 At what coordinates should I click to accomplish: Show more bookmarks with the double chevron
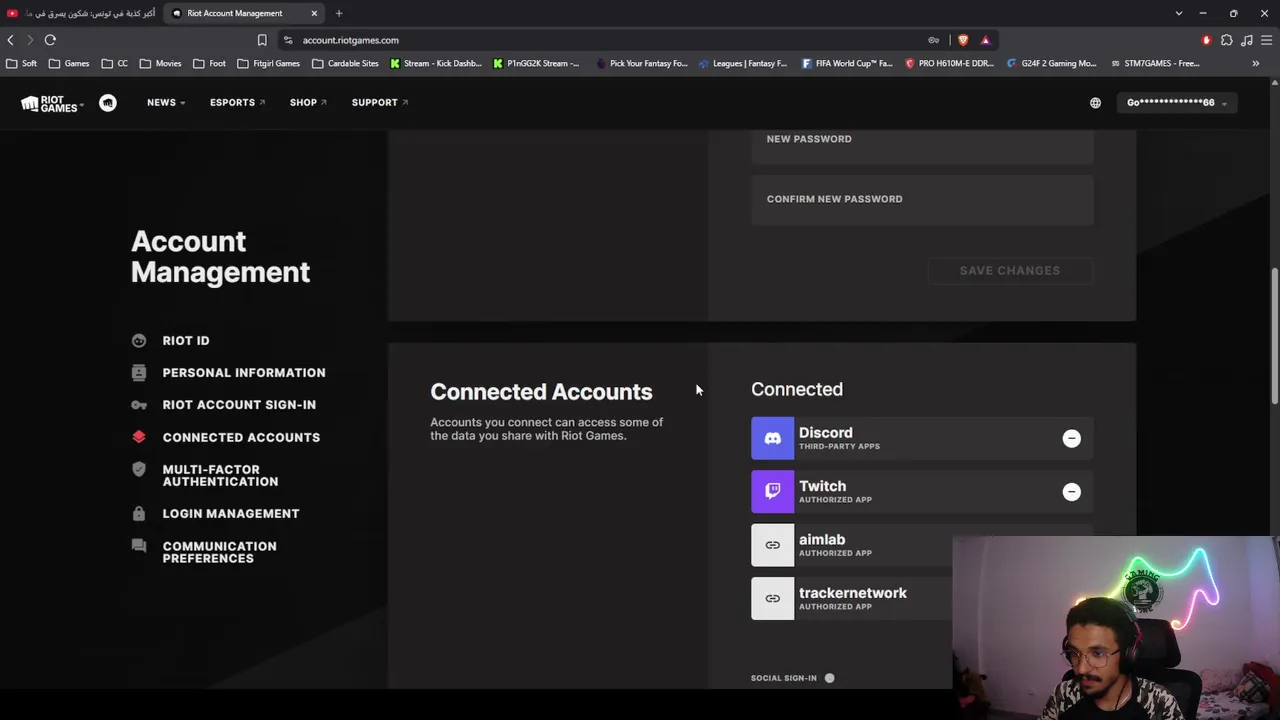[1256, 64]
